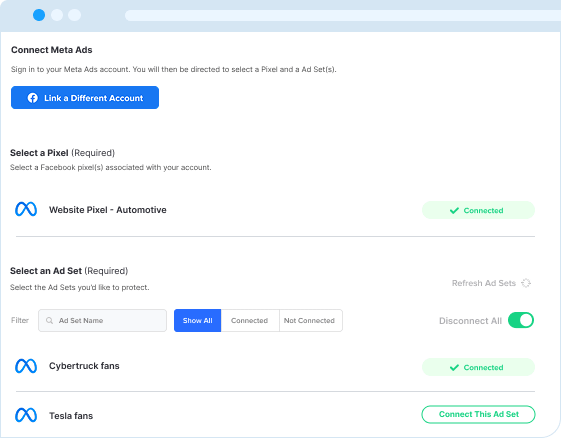
Task: Click the Meta logo next to Tesla fans
Action: 26,415
